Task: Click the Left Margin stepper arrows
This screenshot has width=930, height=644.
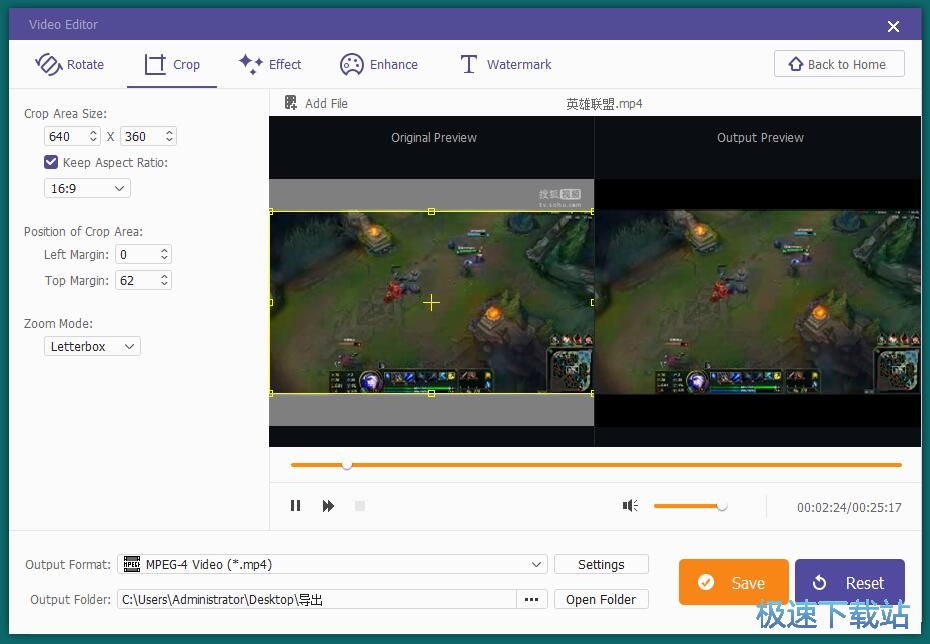Action: (164, 254)
